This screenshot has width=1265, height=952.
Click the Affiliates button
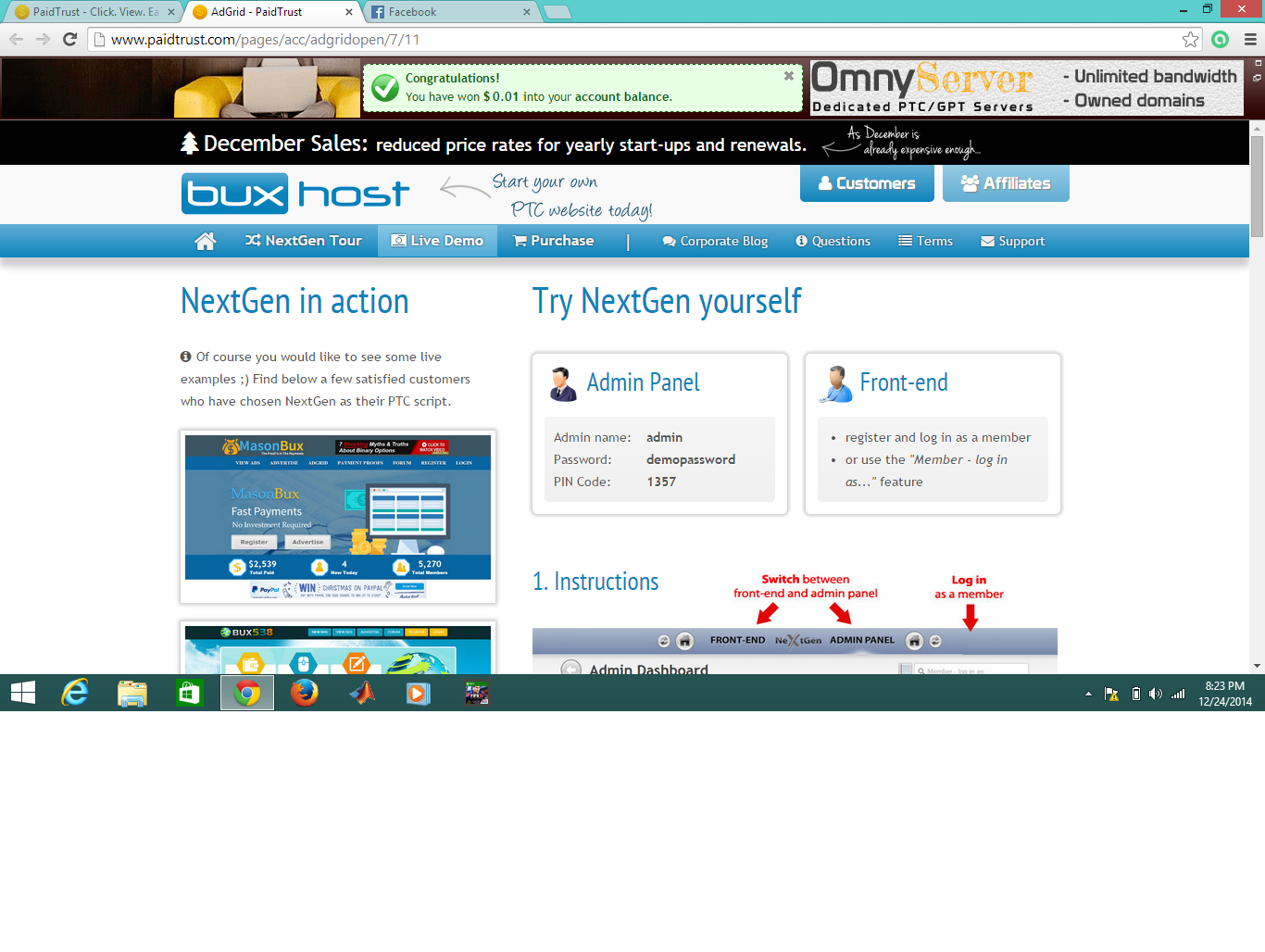1006,183
